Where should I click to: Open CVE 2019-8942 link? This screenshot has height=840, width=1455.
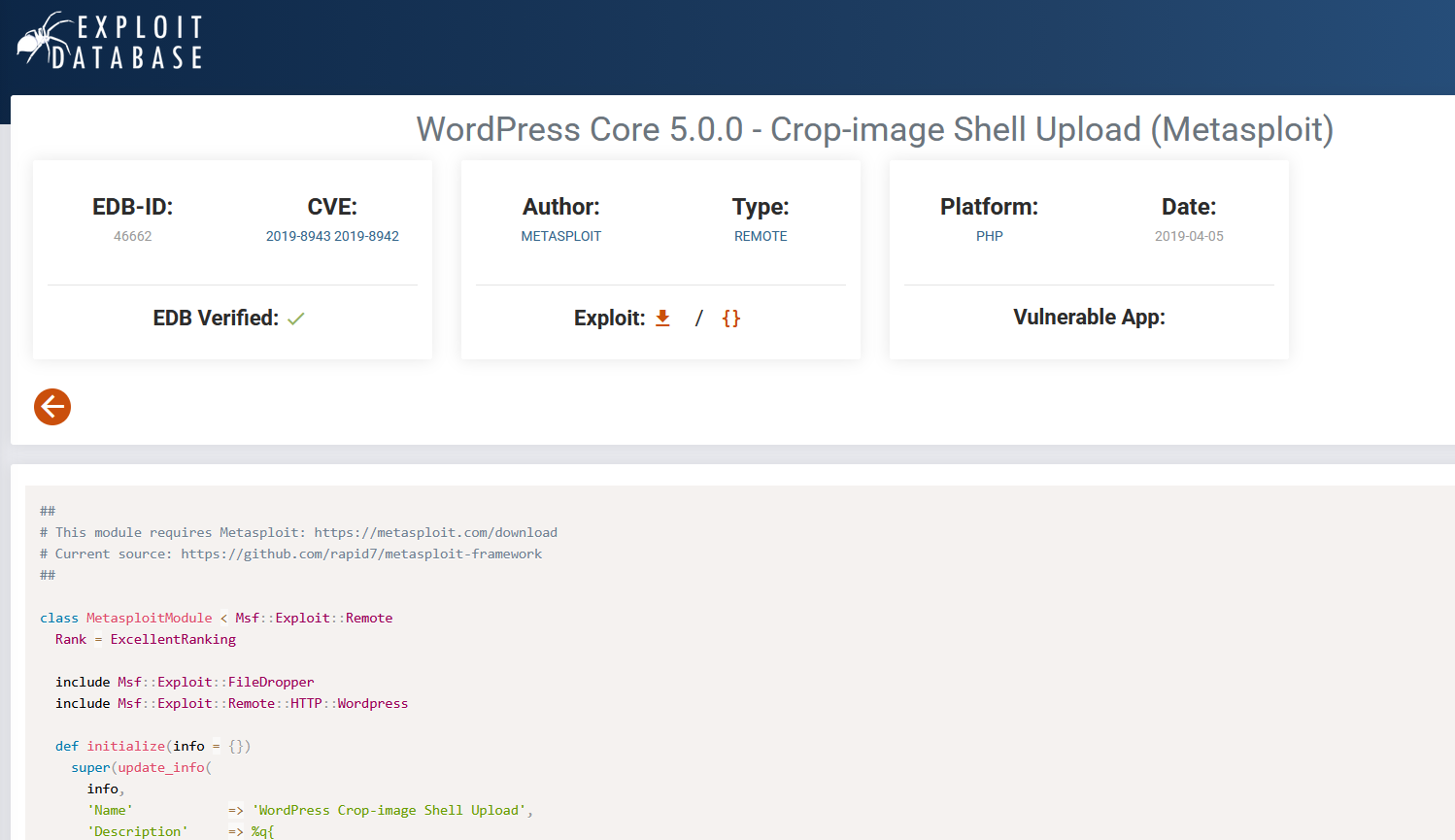click(367, 236)
